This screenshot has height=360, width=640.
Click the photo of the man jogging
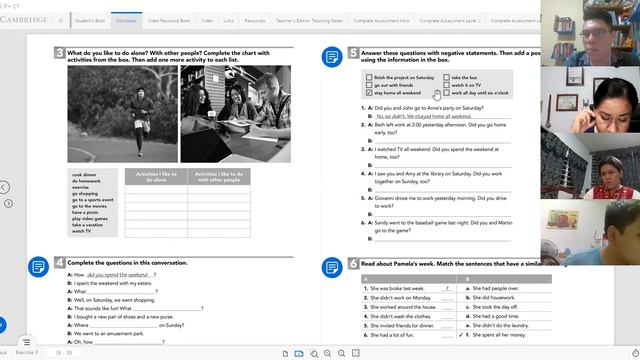click(x=122, y=114)
